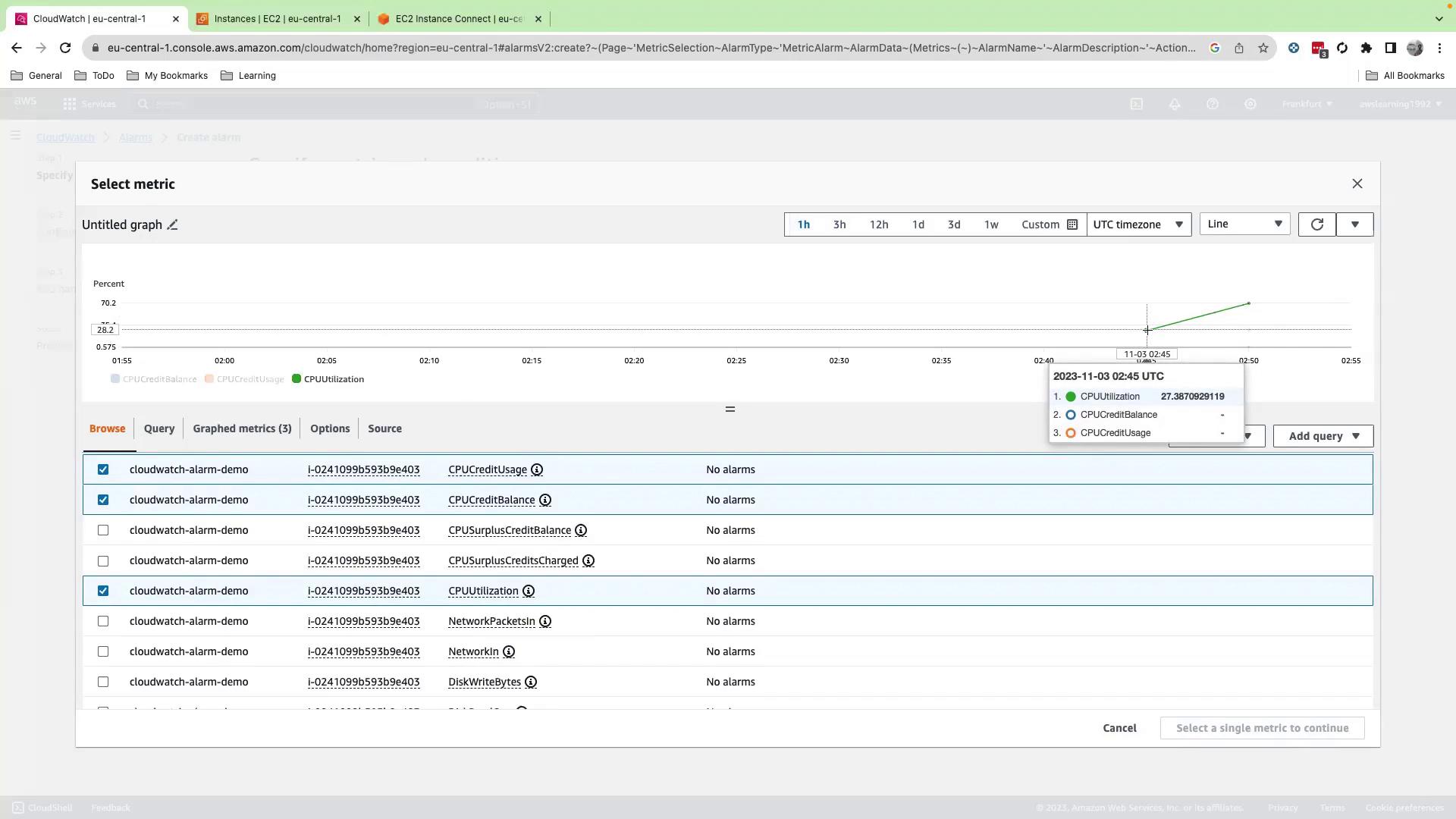1456x819 pixels.
Task: Open info icon next to CPUCreditUsage
Action: 537,470
